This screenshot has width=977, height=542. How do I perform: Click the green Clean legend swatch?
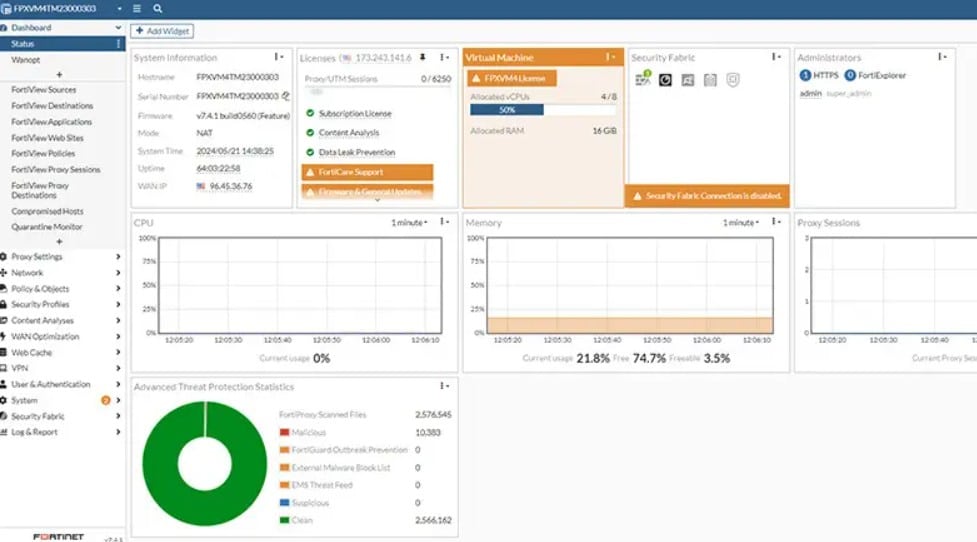[x=284, y=520]
